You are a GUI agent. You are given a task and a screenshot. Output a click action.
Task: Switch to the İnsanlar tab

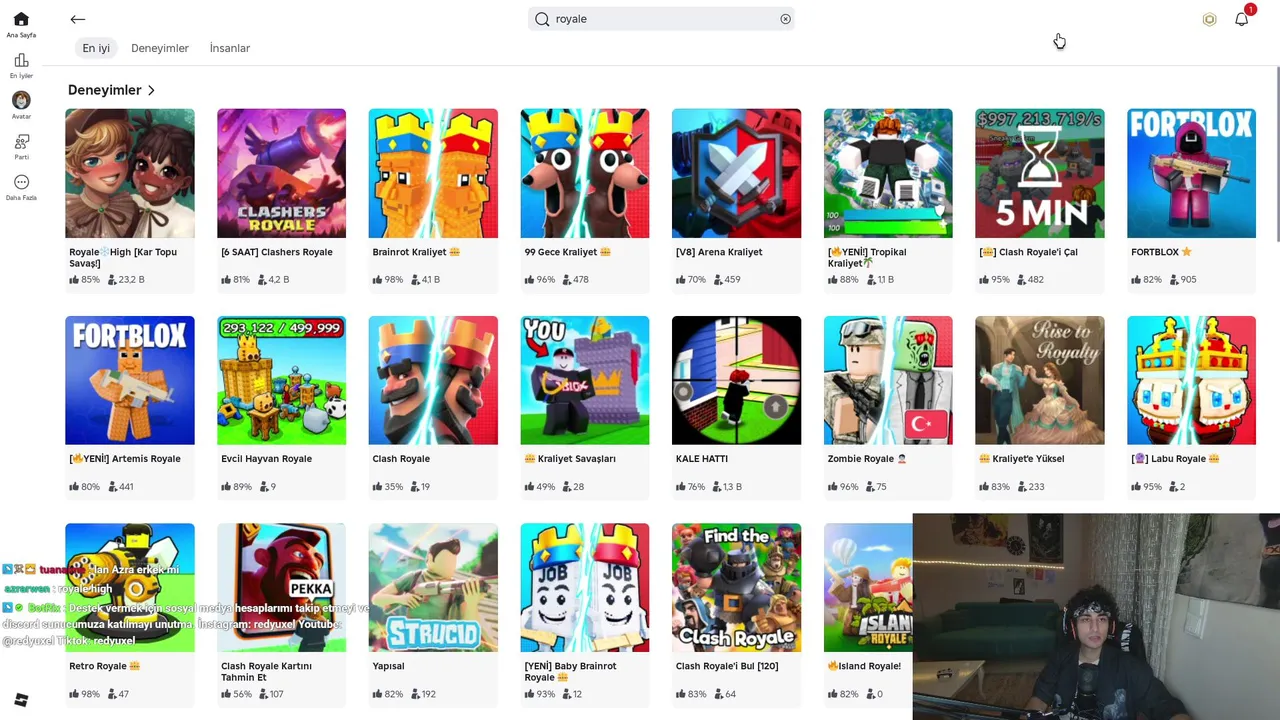(x=230, y=48)
